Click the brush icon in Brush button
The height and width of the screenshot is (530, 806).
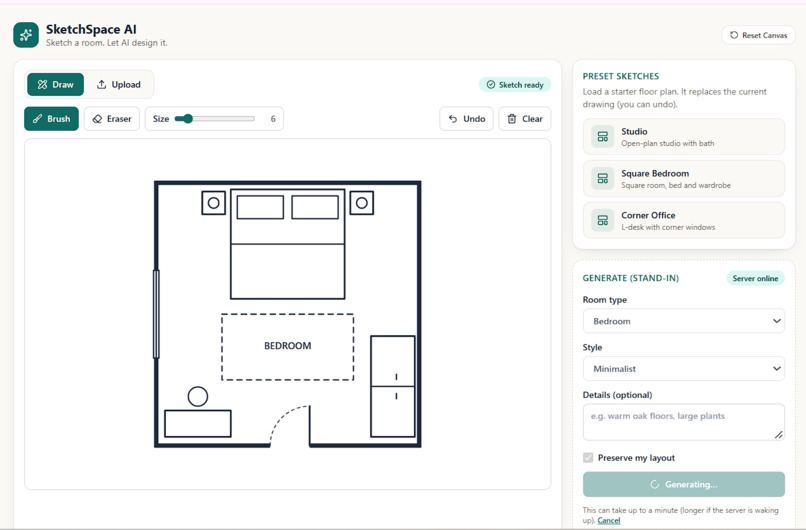[x=37, y=119]
